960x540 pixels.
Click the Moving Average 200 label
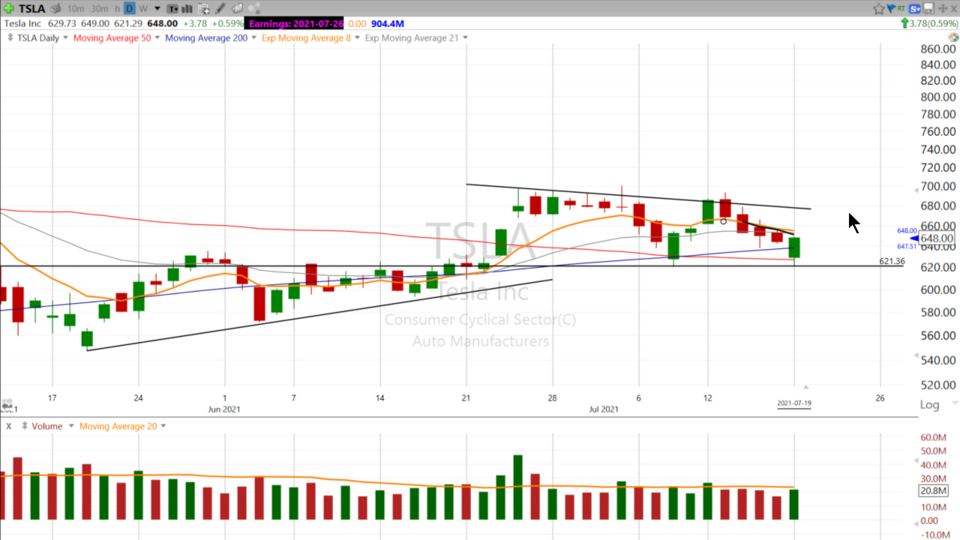[x=206, y=38]
